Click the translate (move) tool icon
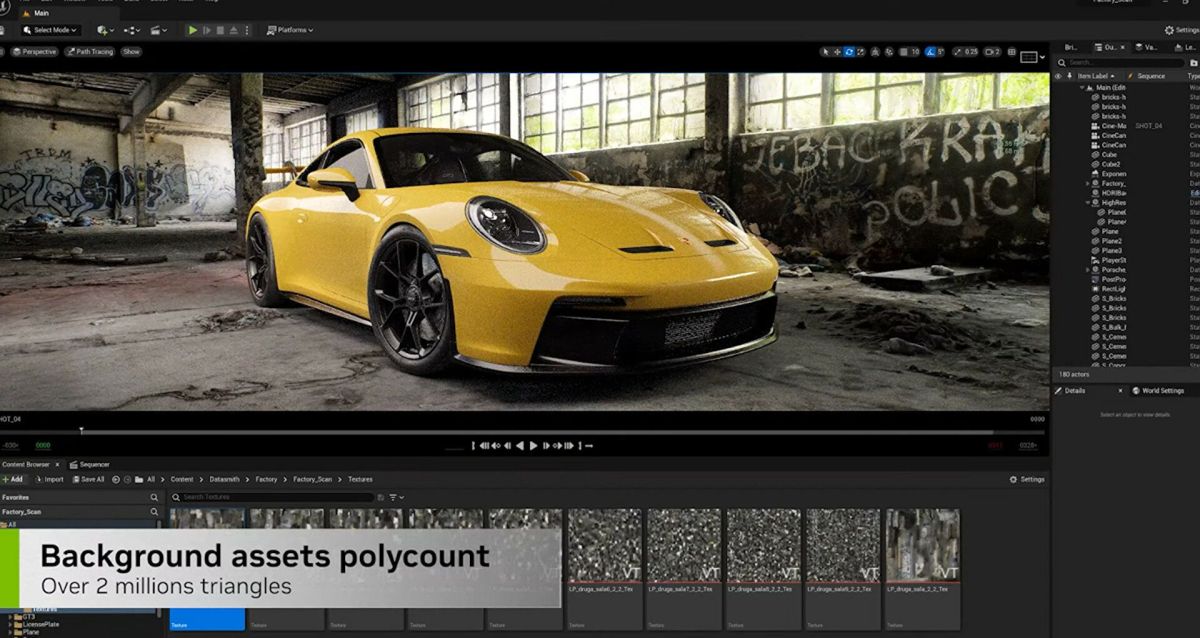Viewport: 1200px width, 638px height. pos(837,52)
